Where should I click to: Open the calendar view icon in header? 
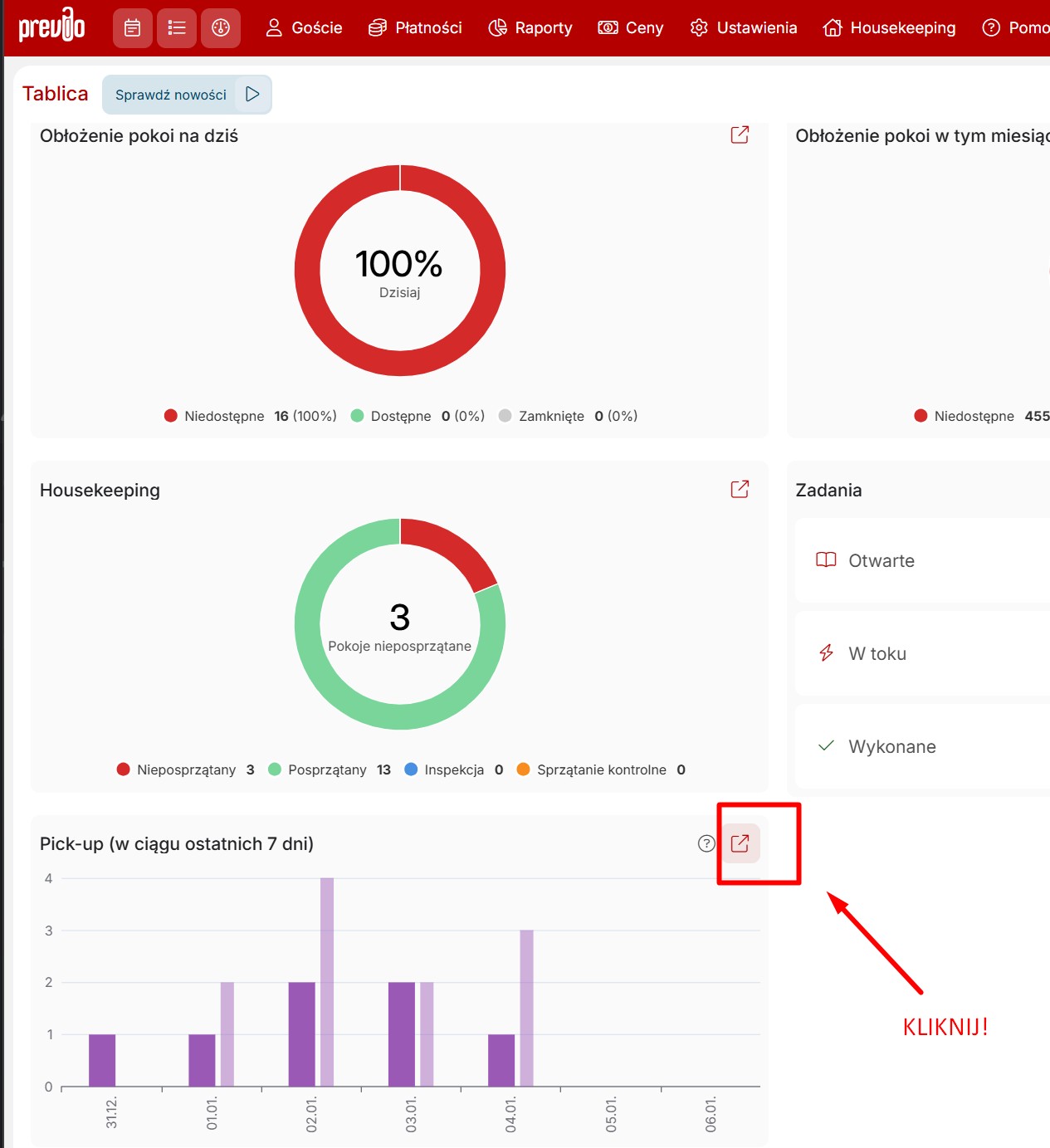[x=132, y=28]
